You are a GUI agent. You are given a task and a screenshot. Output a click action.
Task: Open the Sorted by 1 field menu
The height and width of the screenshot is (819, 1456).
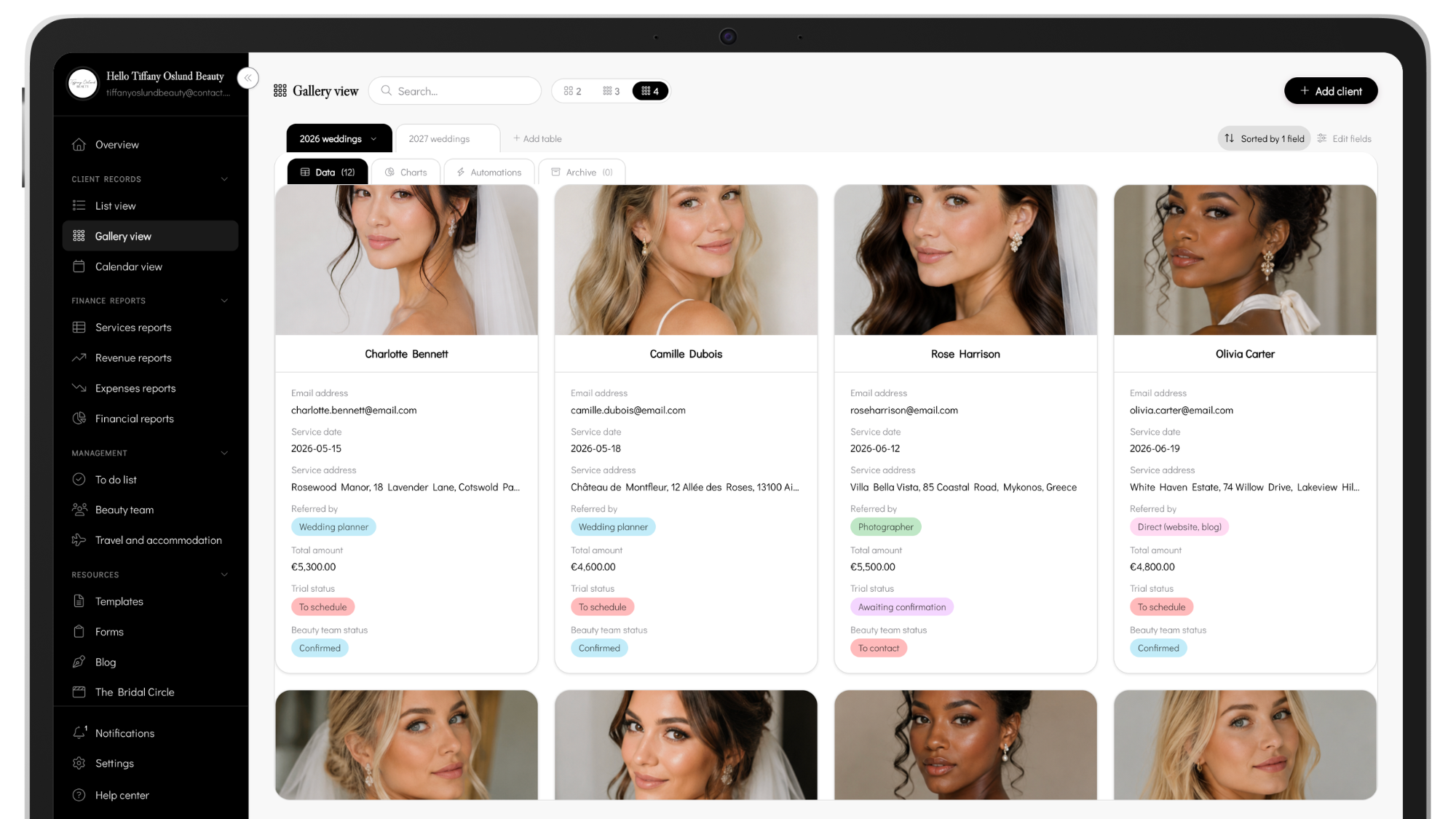(x=1264, y=139)
